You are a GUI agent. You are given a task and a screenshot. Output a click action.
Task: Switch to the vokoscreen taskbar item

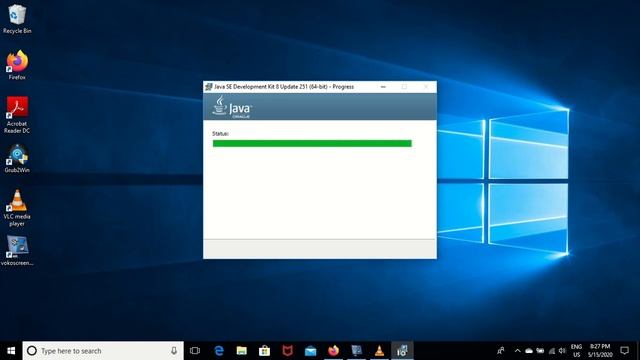(x=356, y=351)
